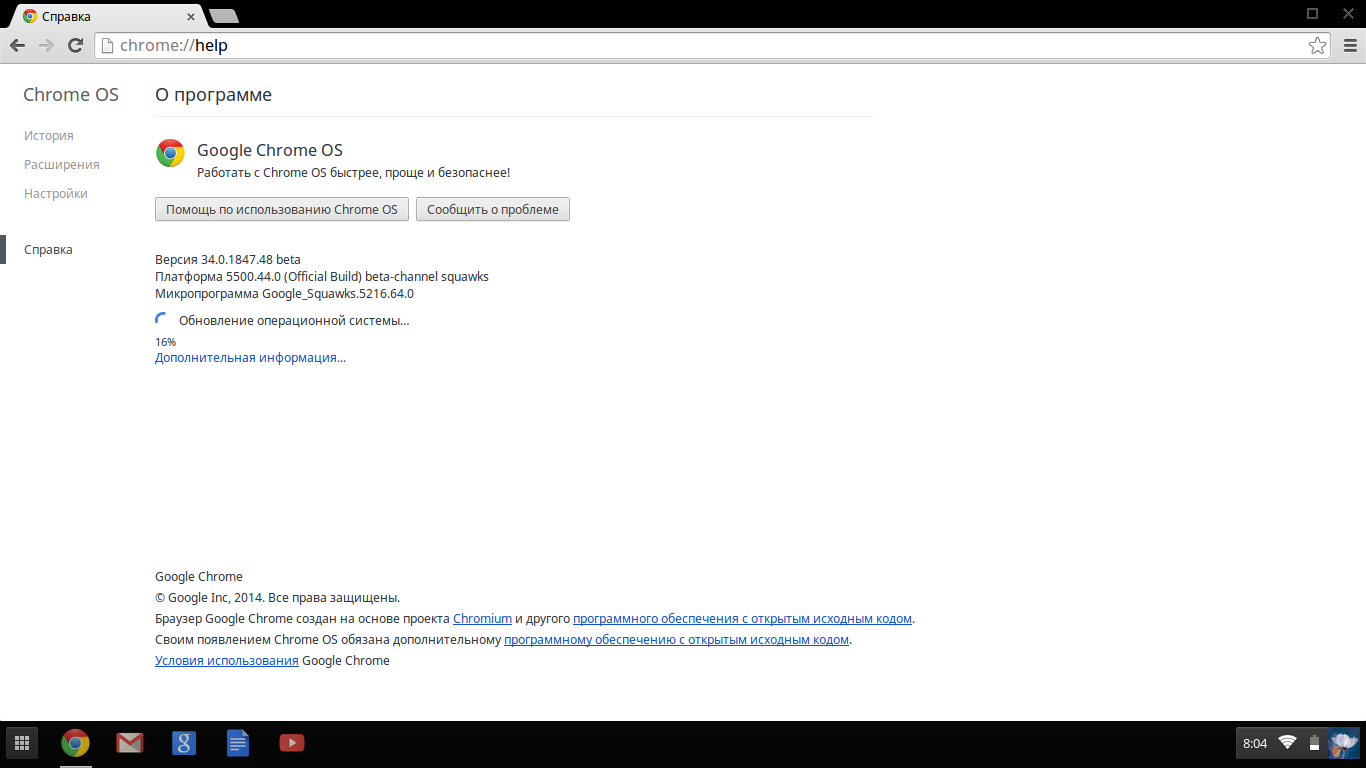
Task: Click the Работать с Chrome OS tagline text
Action: (354, 173)
